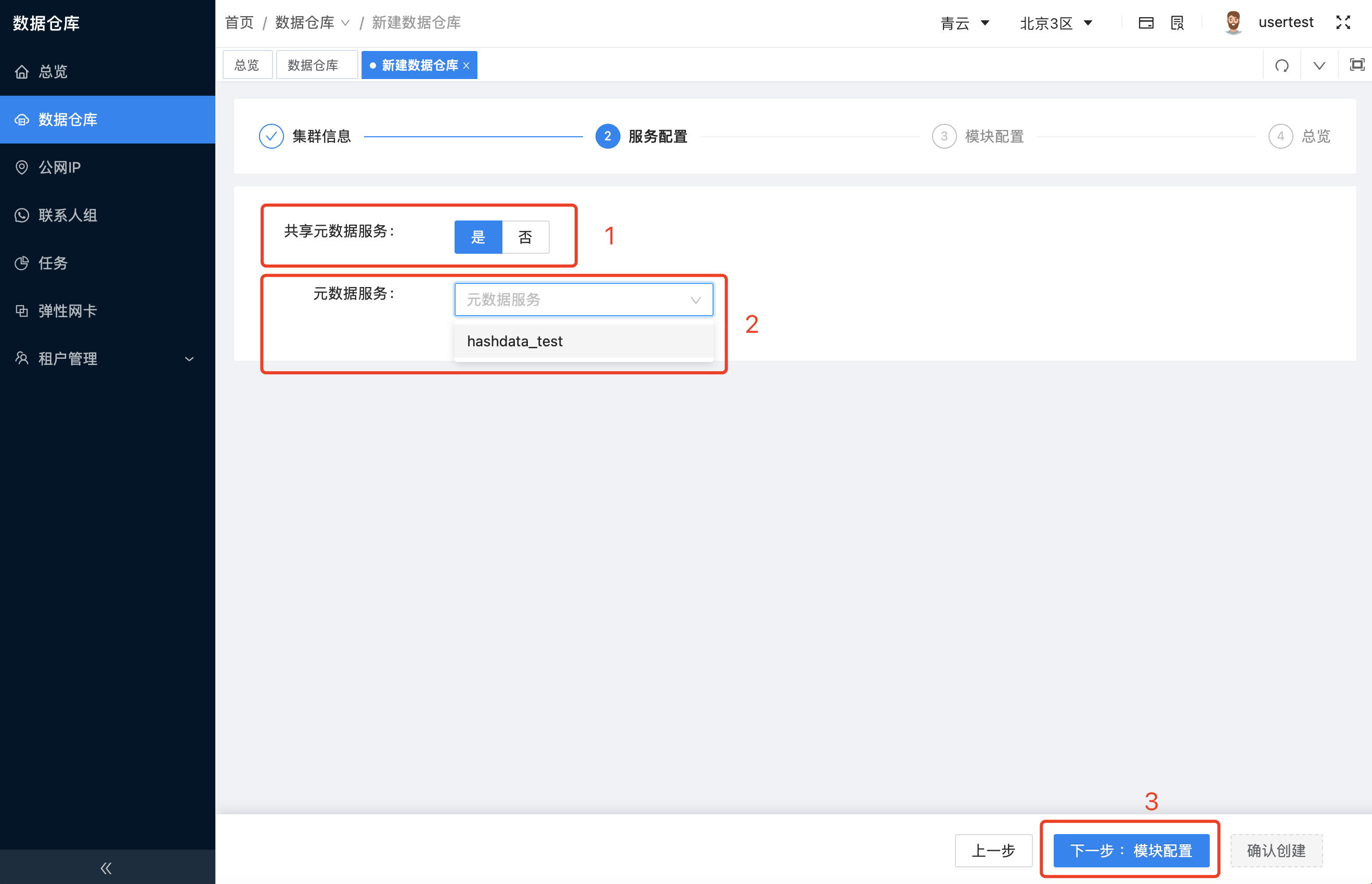Open 联系人组 contact groups from sidebar icon

(22, 215)
